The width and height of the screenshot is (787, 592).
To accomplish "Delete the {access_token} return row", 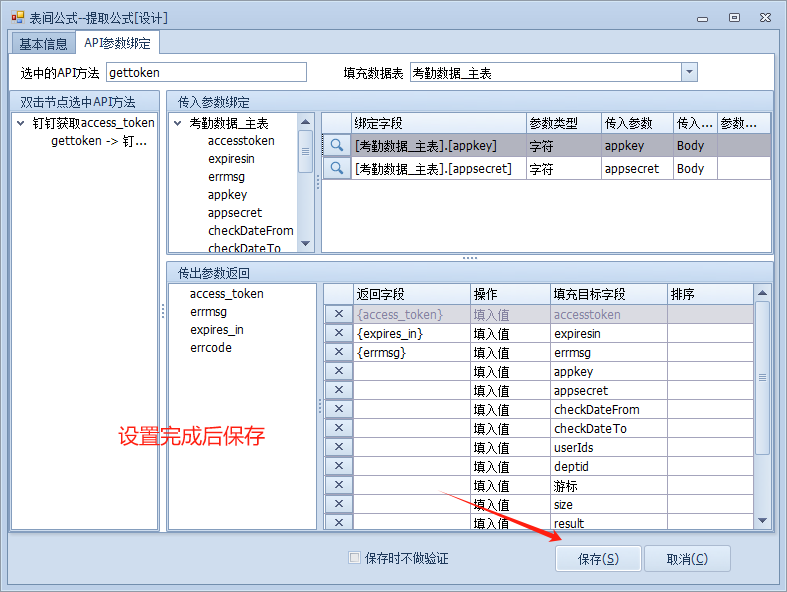I will coord(338,314).
